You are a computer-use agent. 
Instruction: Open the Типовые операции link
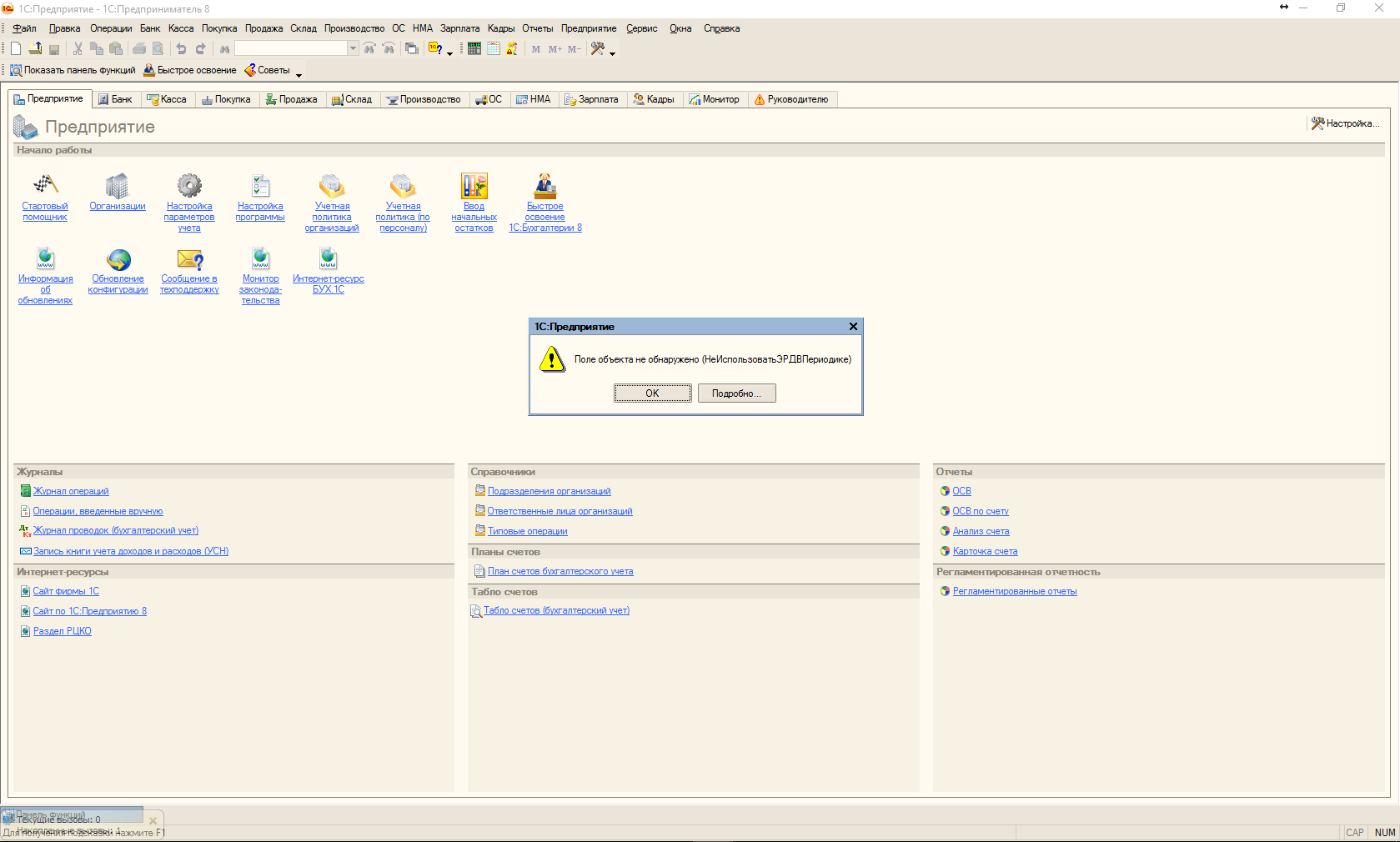tap(528, 531)
